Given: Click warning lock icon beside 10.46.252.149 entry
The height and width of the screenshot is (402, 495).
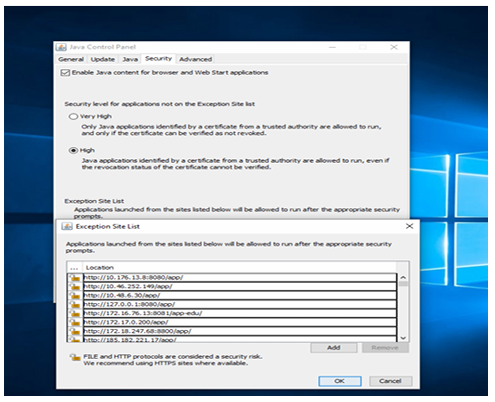Looking at the screenshot, I should (75, 286).
